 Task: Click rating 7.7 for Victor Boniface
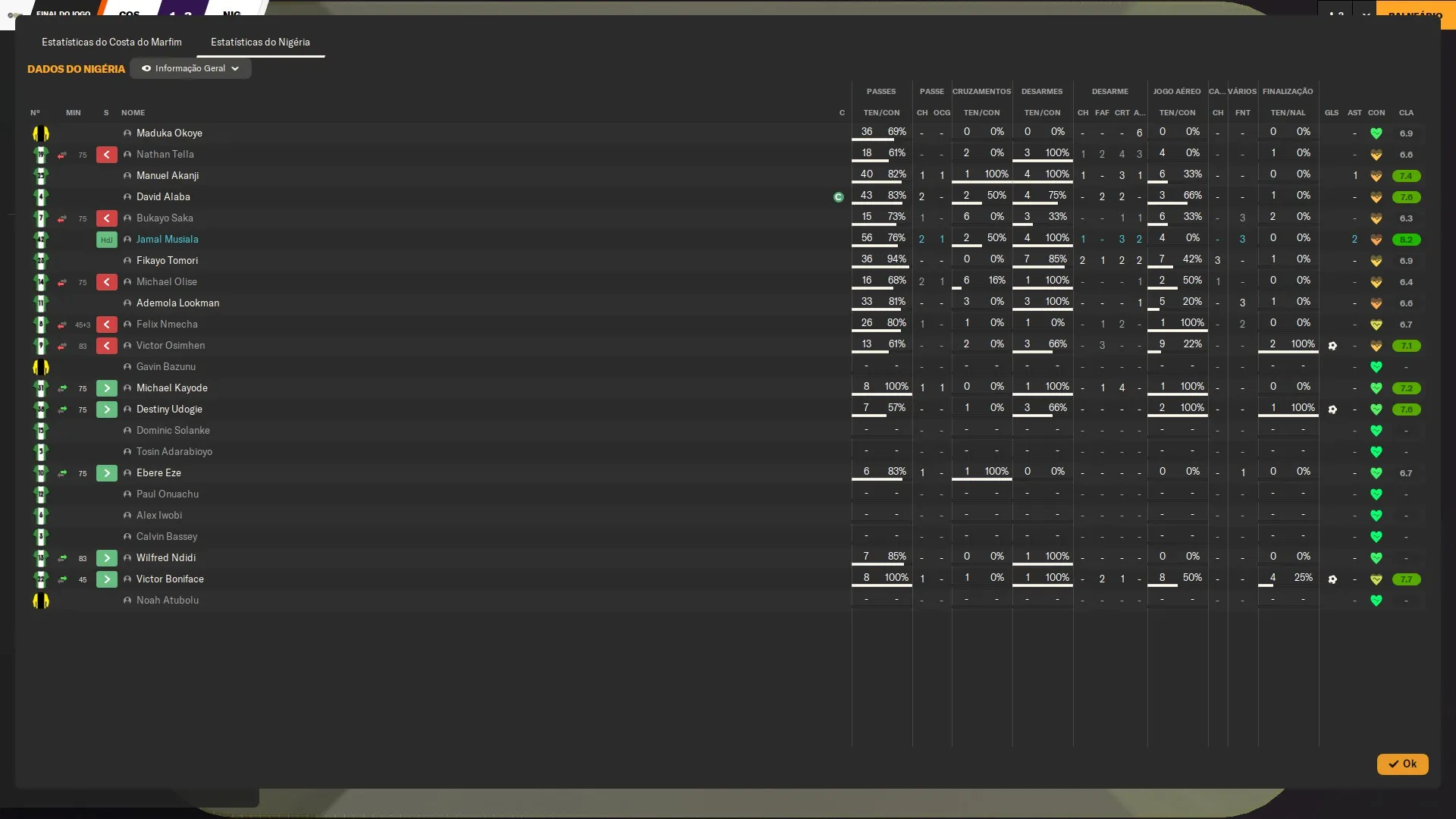coord(1406,579)
